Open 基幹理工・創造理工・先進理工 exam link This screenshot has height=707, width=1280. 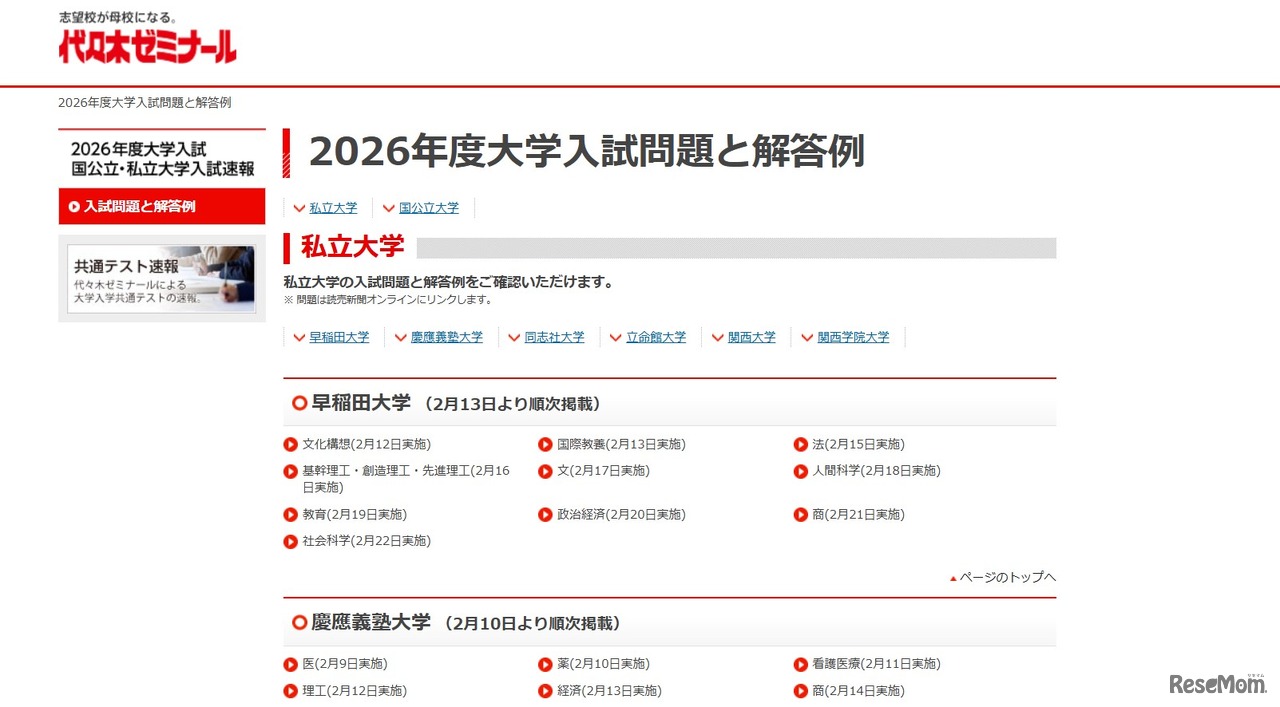(406, 479)
